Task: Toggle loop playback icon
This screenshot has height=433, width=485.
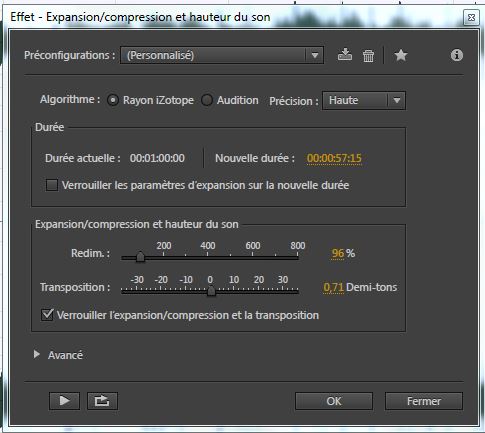Action: point(102,401)
